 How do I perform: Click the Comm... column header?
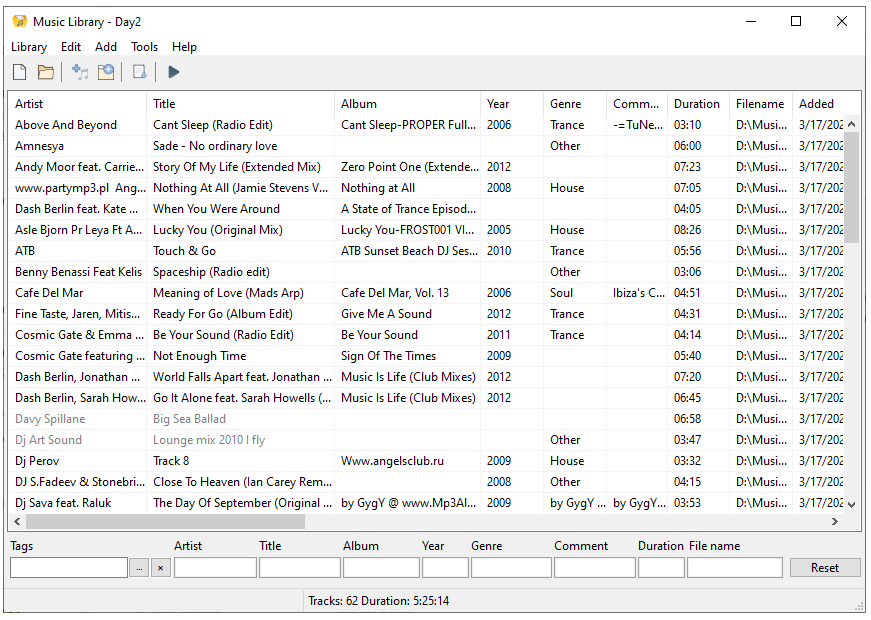point(637,104)
